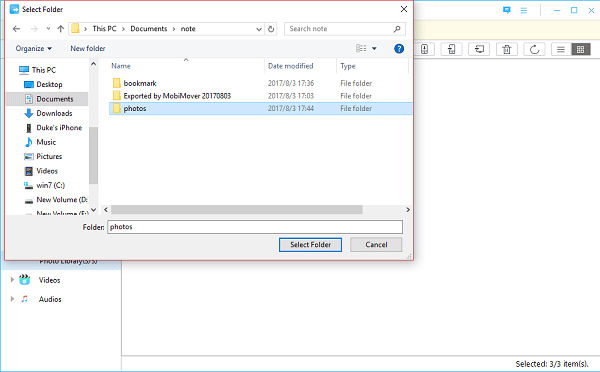This screenshot has width=600, height=372.
Task: Click MobiMover refresh toolbar icon
Action: point(534,49)
